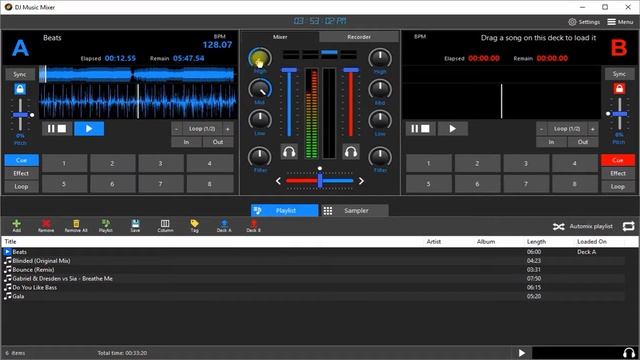Play Deck B track
Viewport: 640px width, 360px height.
[x=453, y=129]
